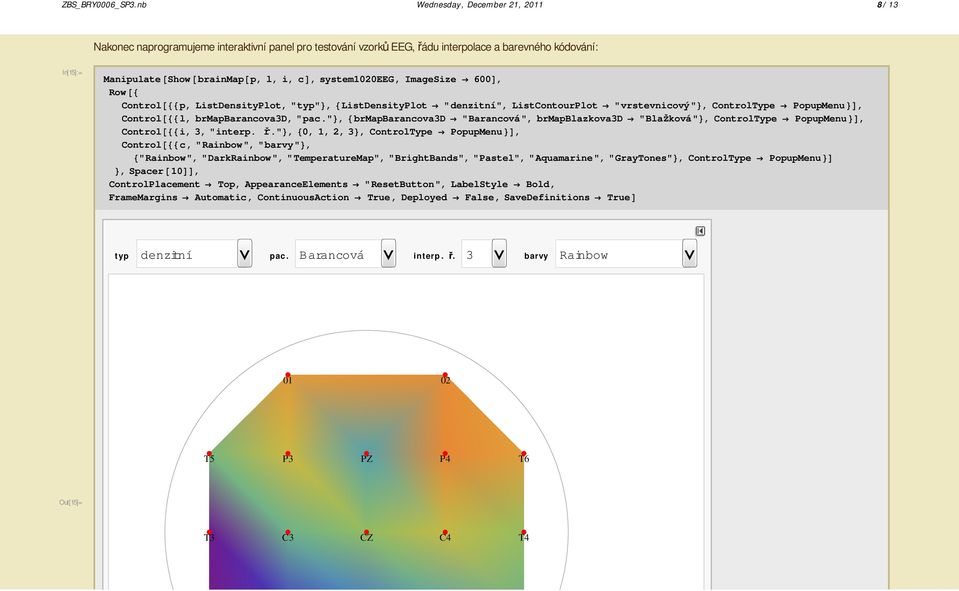Open the 'pac.' dropdown showing Barancová

[x=346, y=254]
